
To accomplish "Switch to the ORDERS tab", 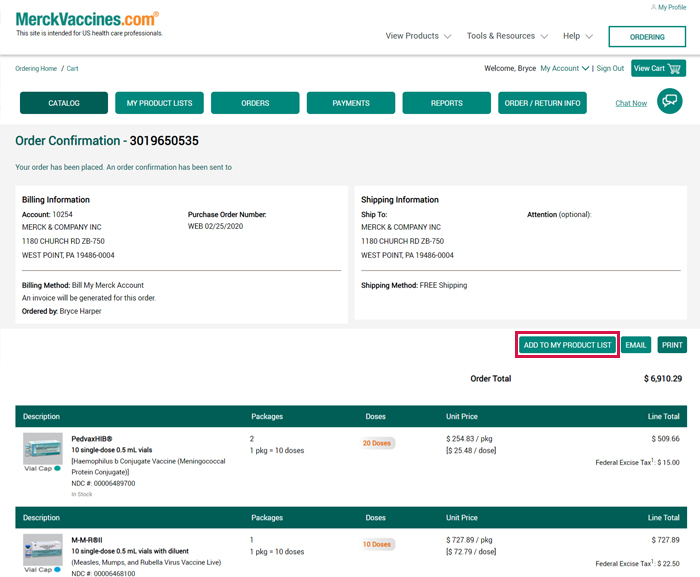I will [255, 103].
